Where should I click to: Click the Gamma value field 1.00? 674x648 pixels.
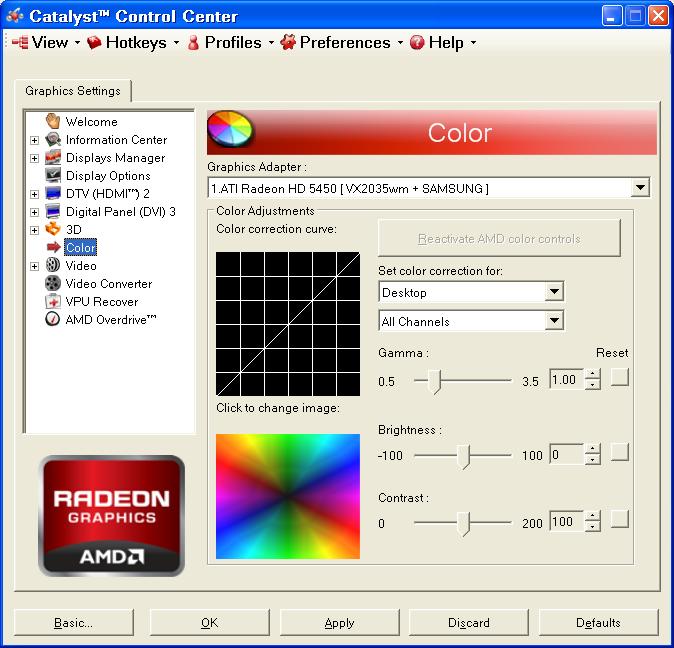[567, 379]
